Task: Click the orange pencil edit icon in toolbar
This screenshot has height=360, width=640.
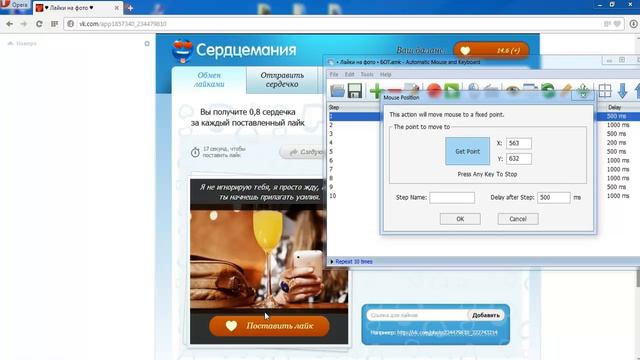Action: pos(566,90)
